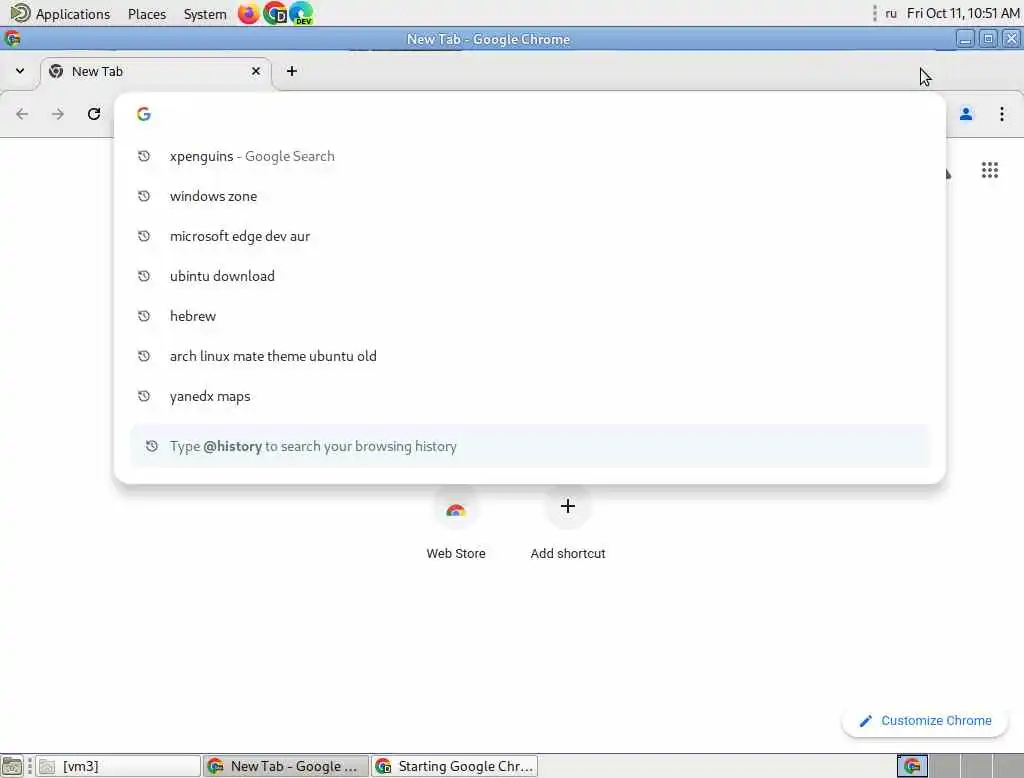The width and height of the screenshot is (1024, 778).
Task: Switch to the [vm3] taskbar window
Action: click(118, 766)
